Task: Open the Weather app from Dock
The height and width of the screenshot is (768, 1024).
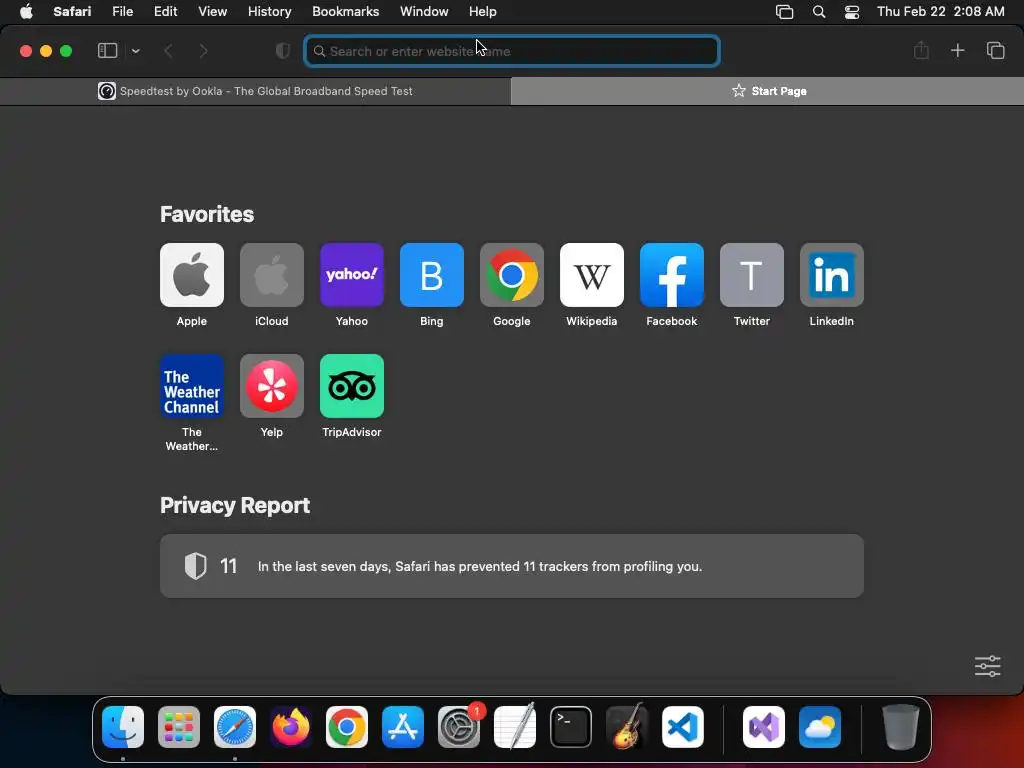Action: coord(820,727)
